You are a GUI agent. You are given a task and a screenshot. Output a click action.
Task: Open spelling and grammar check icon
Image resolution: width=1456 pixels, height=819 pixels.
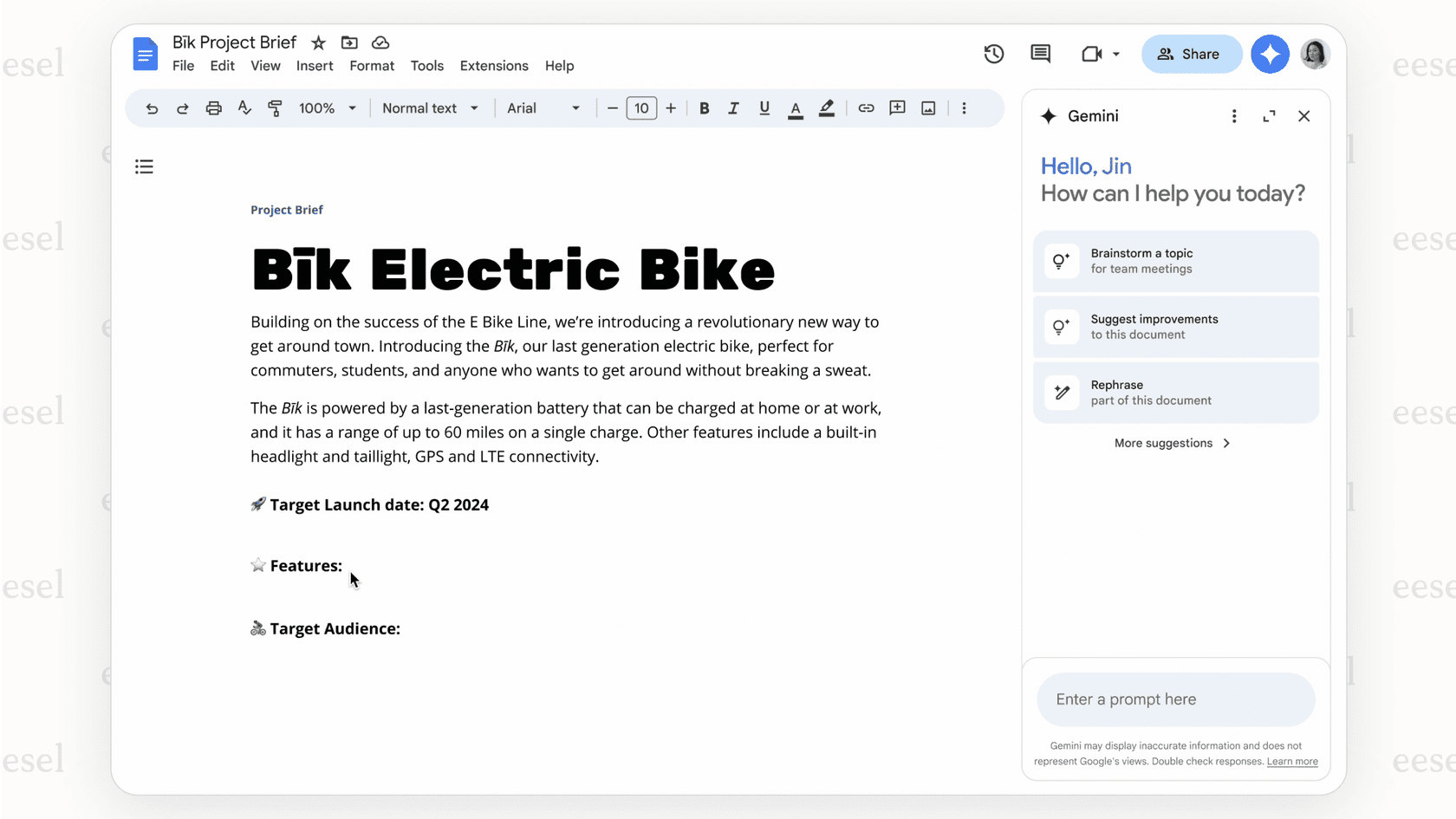click(x=244, y=107)
